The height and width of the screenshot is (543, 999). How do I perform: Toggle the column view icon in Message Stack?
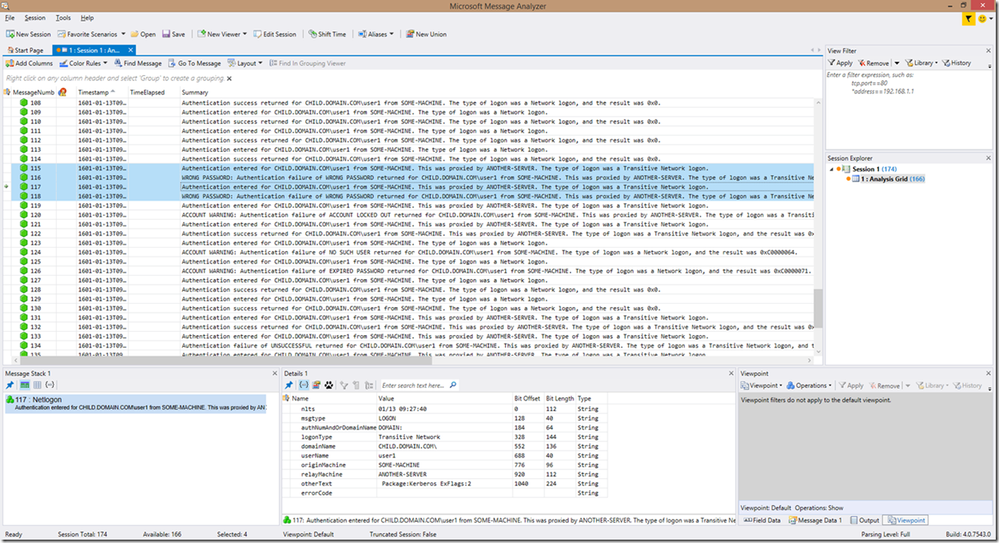38,385
